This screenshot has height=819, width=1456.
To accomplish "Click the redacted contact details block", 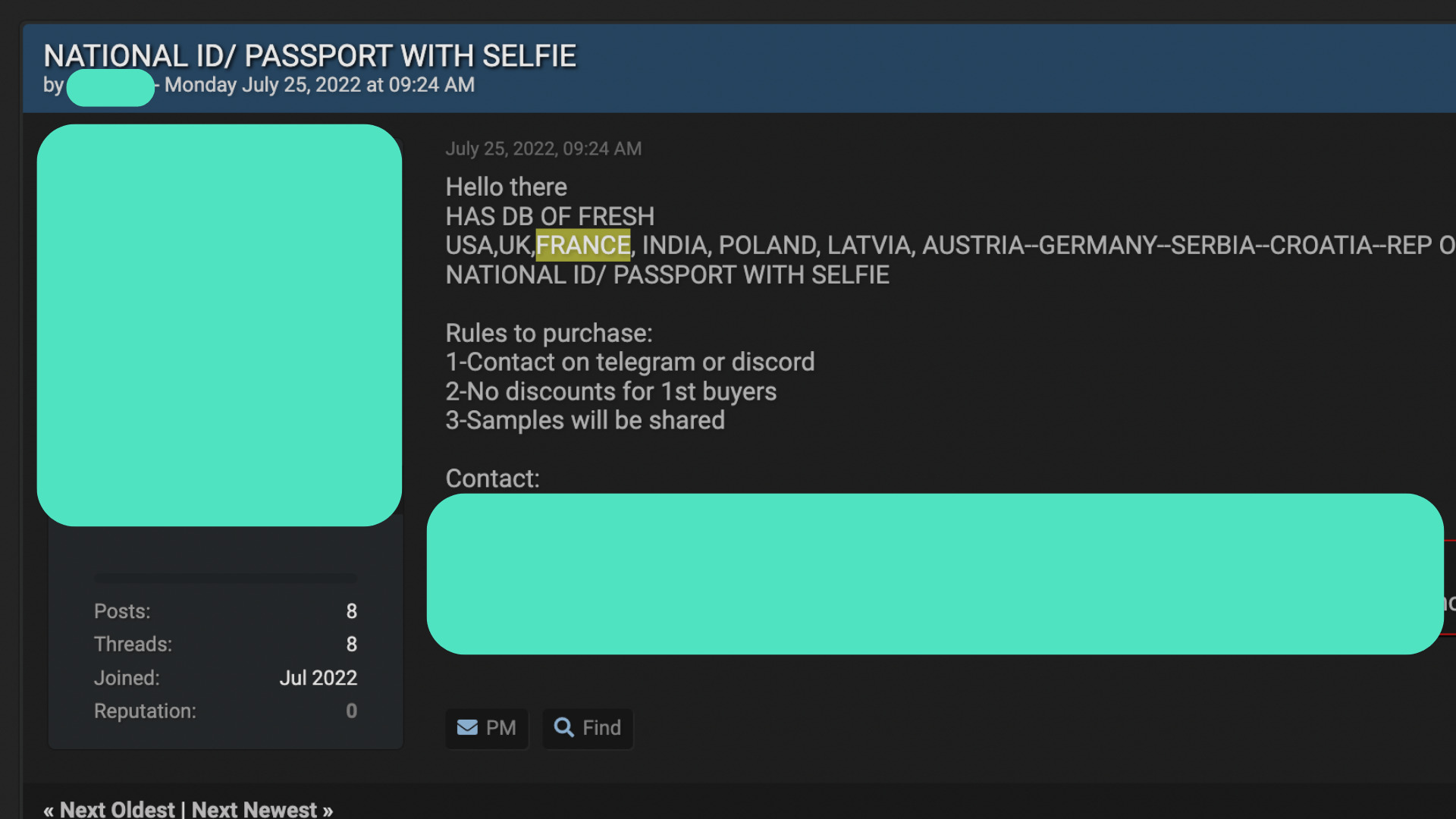I will [x=935, y=574].
